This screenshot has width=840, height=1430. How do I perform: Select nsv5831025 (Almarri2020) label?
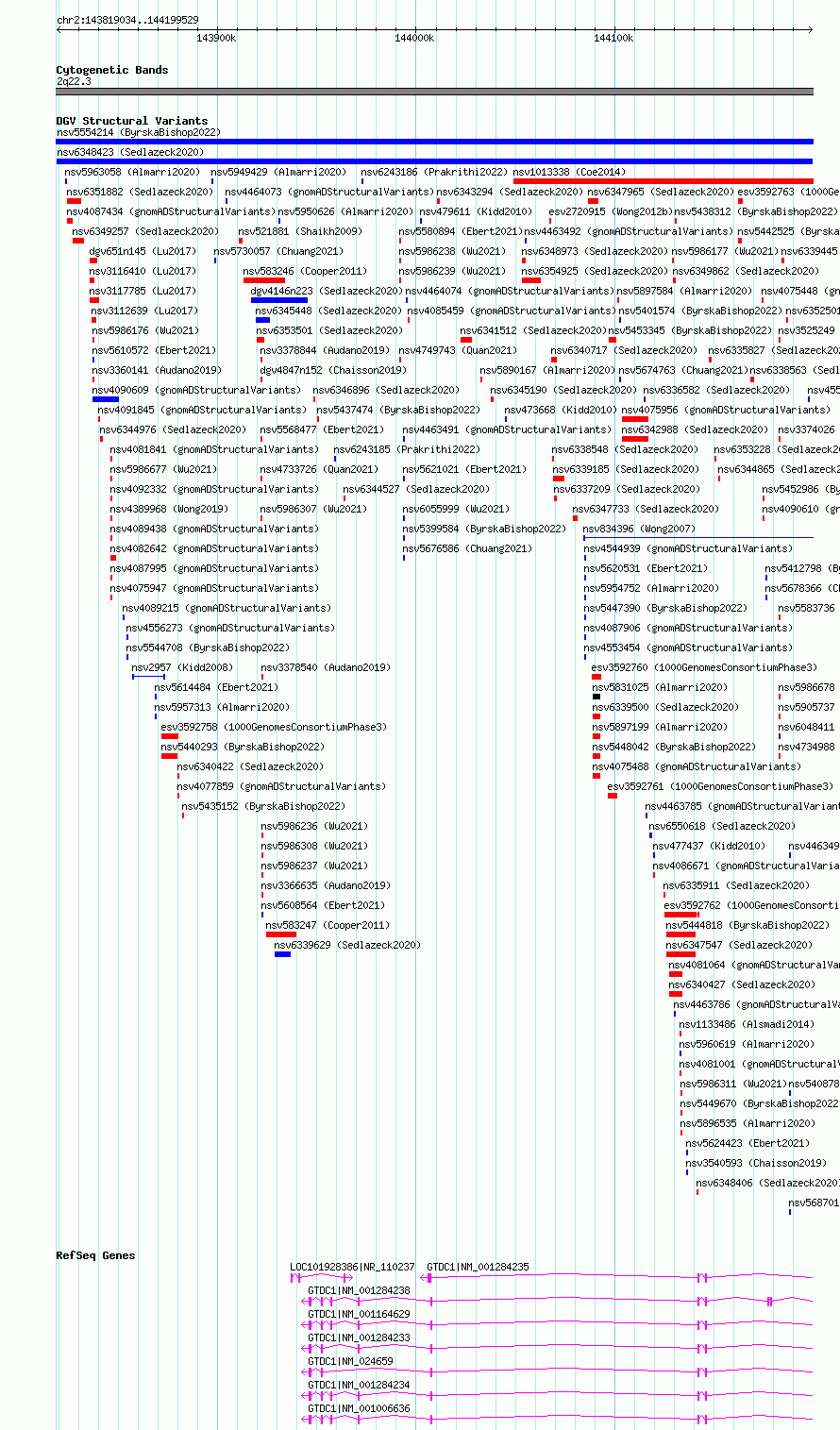(x=660, y=687)
